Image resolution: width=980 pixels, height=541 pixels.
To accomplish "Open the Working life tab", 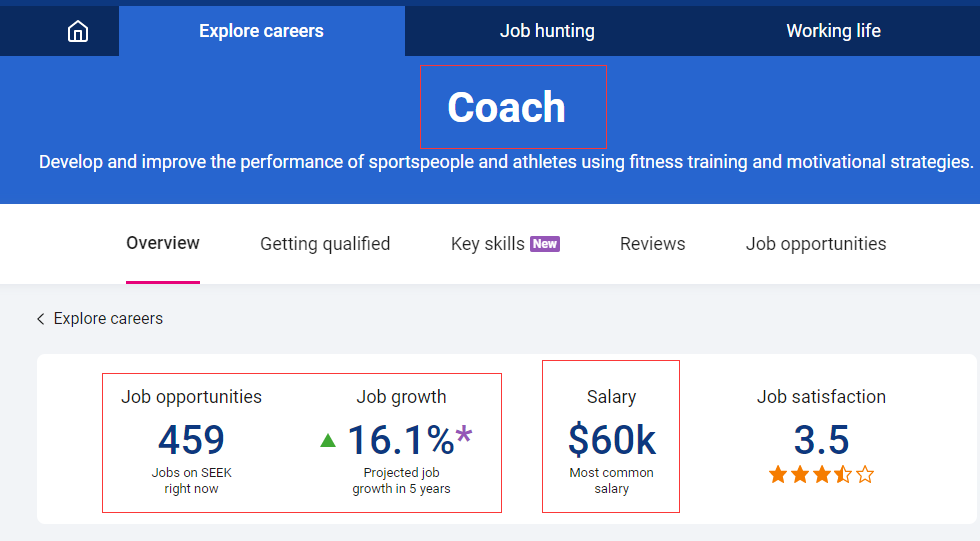I will (833, 31).
